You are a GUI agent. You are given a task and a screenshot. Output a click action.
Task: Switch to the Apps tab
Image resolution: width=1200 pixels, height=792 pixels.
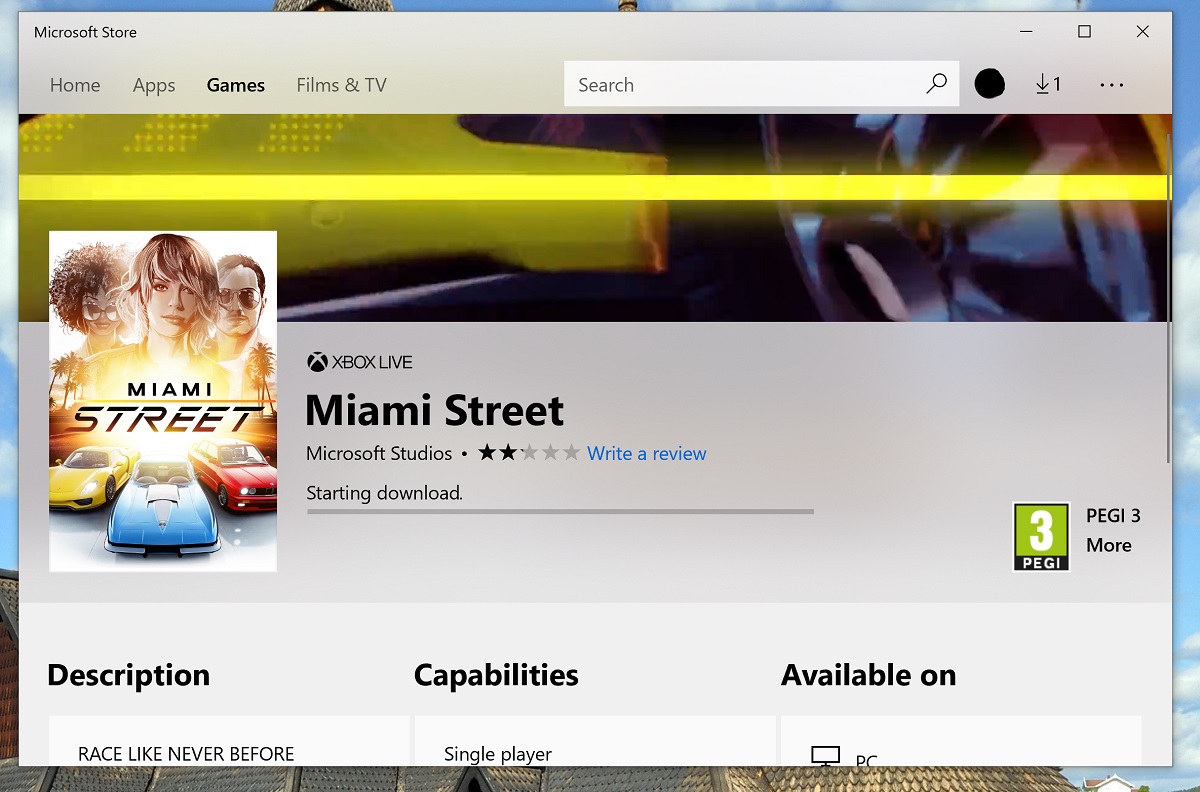pyautogui.click(x=154, y=86)
